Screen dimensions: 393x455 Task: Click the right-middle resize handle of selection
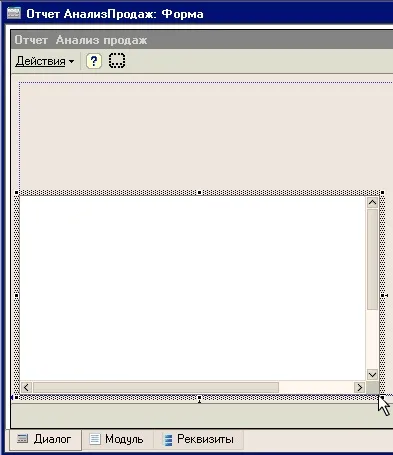coord(383,295)
